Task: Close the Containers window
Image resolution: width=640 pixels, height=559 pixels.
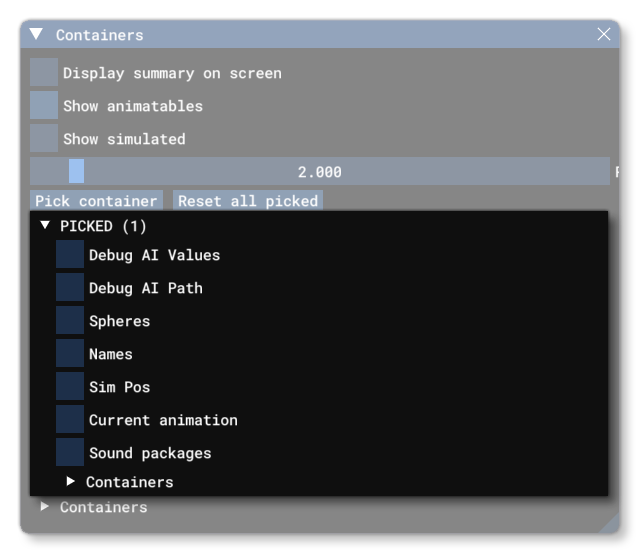Action: click(x=604, y=34)
